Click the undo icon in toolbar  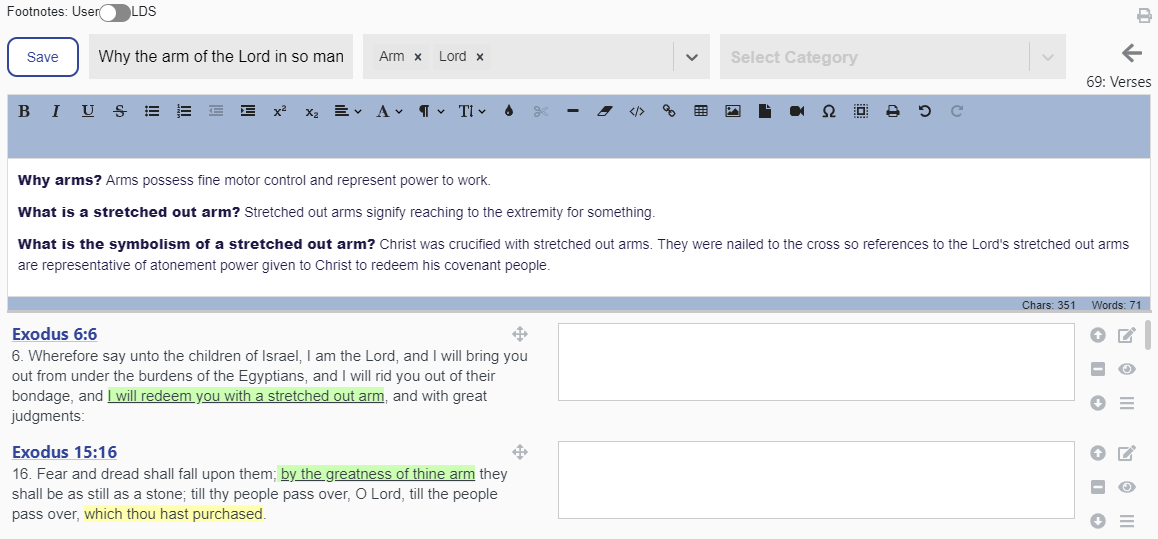924,112
